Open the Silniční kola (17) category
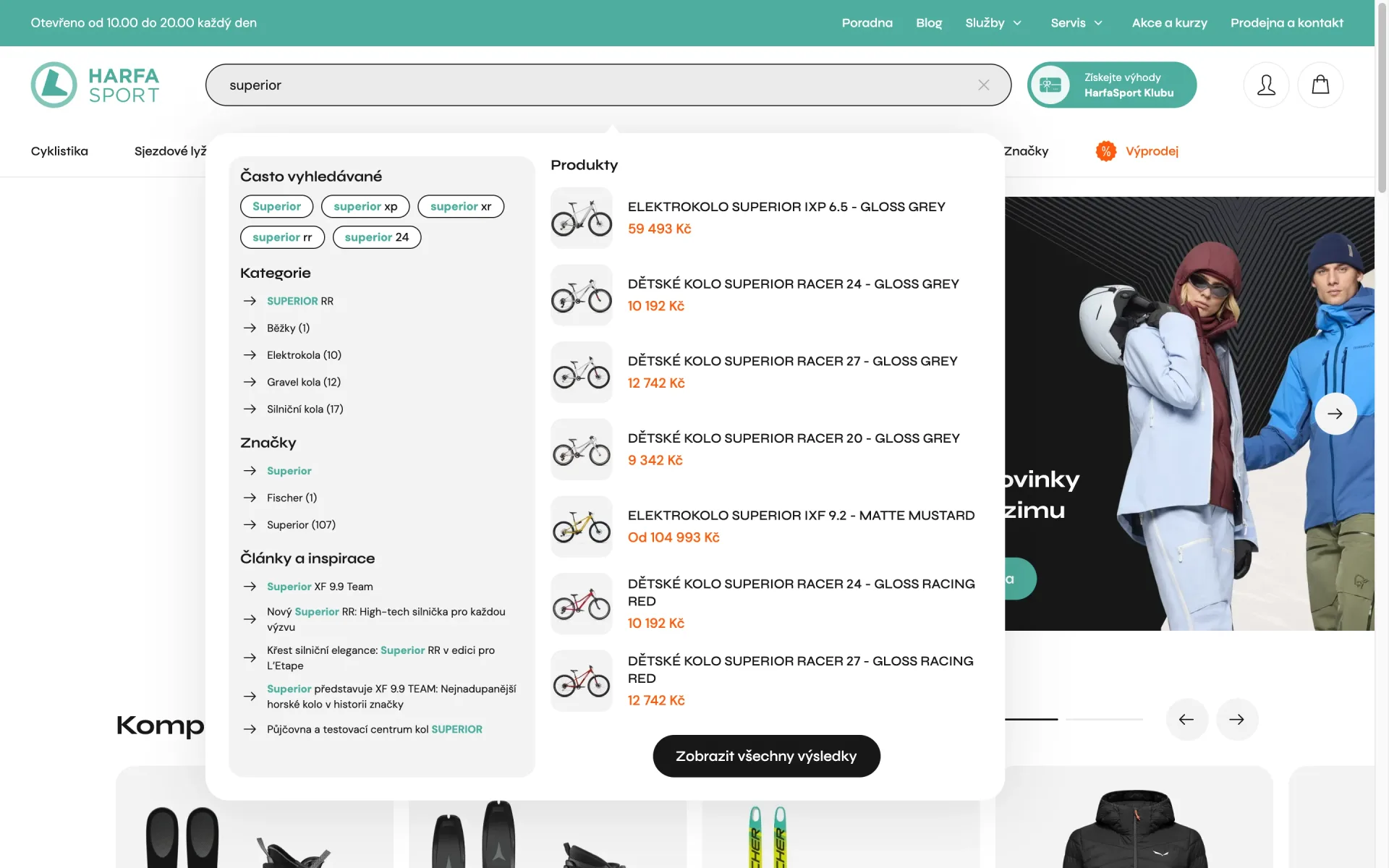Image resolution: width=1389 pixels, height=868 pixels. tap(305, 409)
